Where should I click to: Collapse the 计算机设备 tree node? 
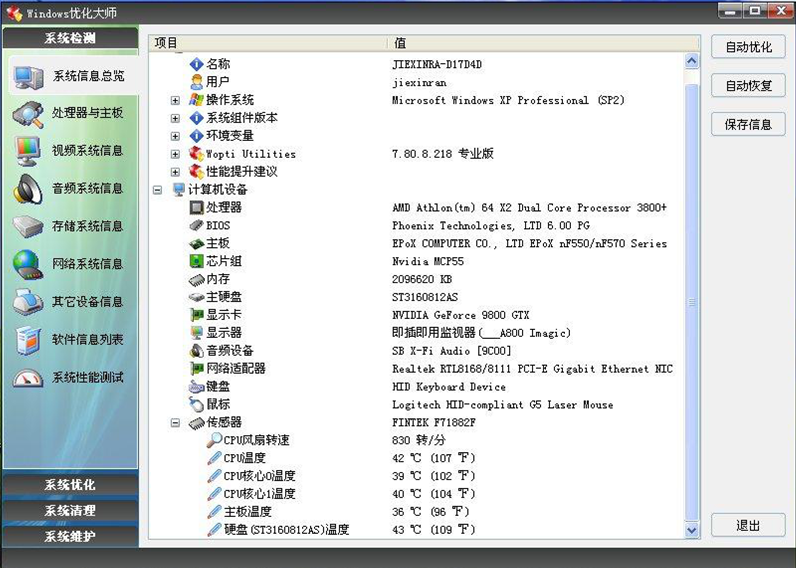tap(157, 190)
